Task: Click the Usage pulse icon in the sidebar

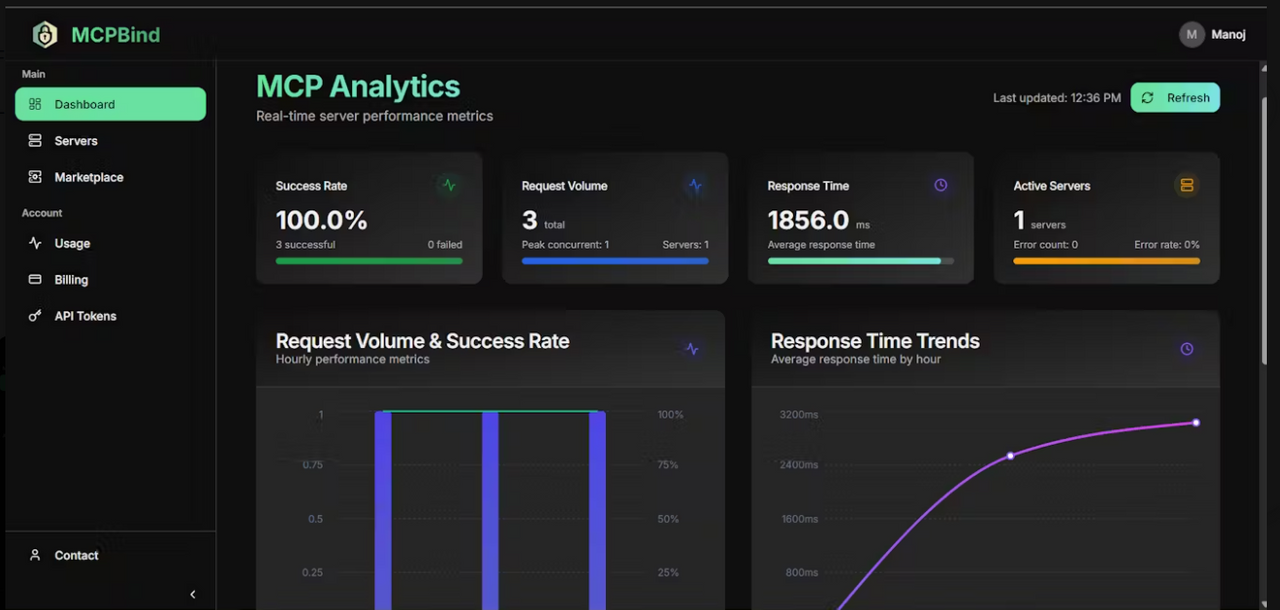Action: coord(35,243)
